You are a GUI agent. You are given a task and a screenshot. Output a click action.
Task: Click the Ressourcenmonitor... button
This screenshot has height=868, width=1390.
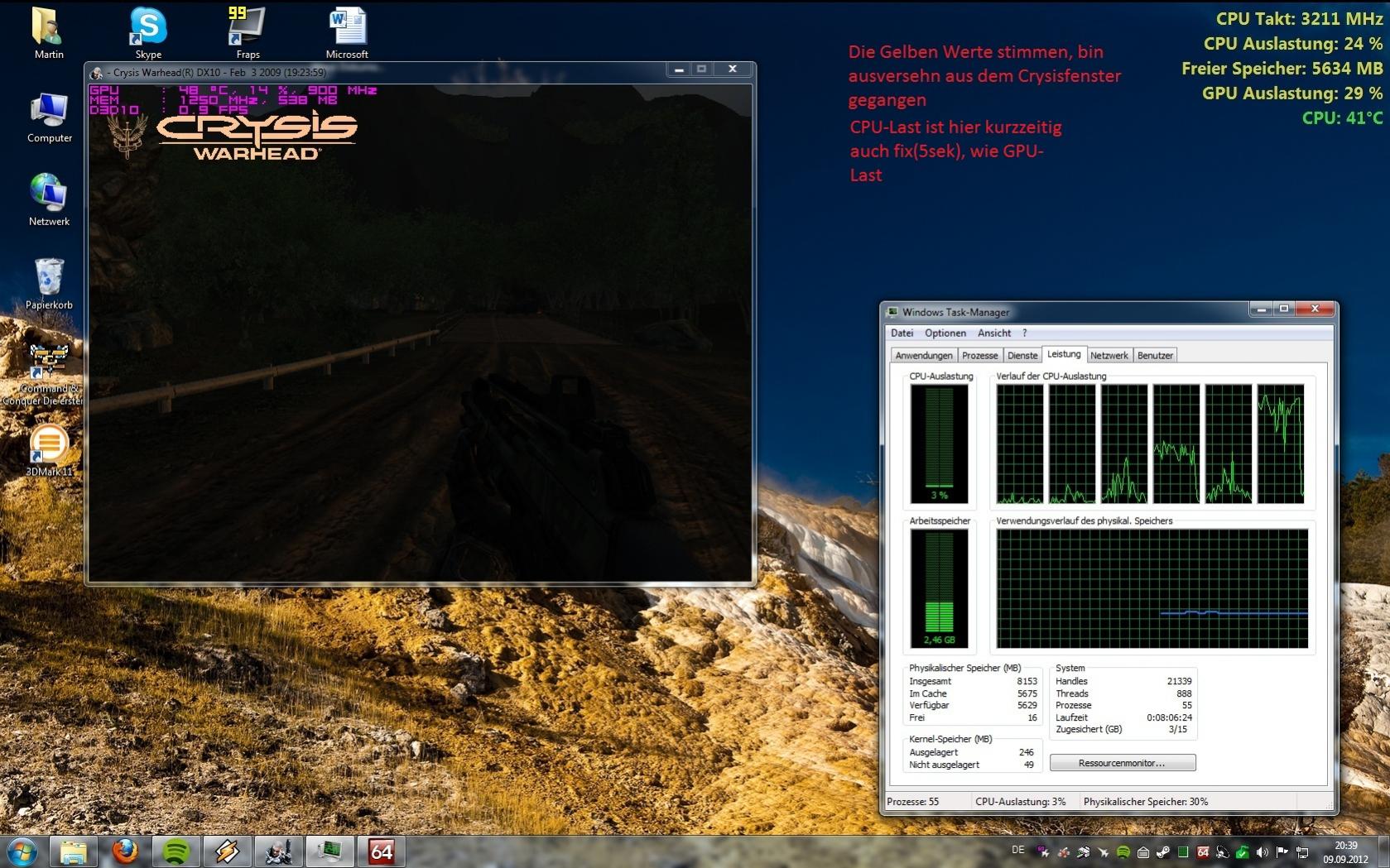(x=1122, y=763)
